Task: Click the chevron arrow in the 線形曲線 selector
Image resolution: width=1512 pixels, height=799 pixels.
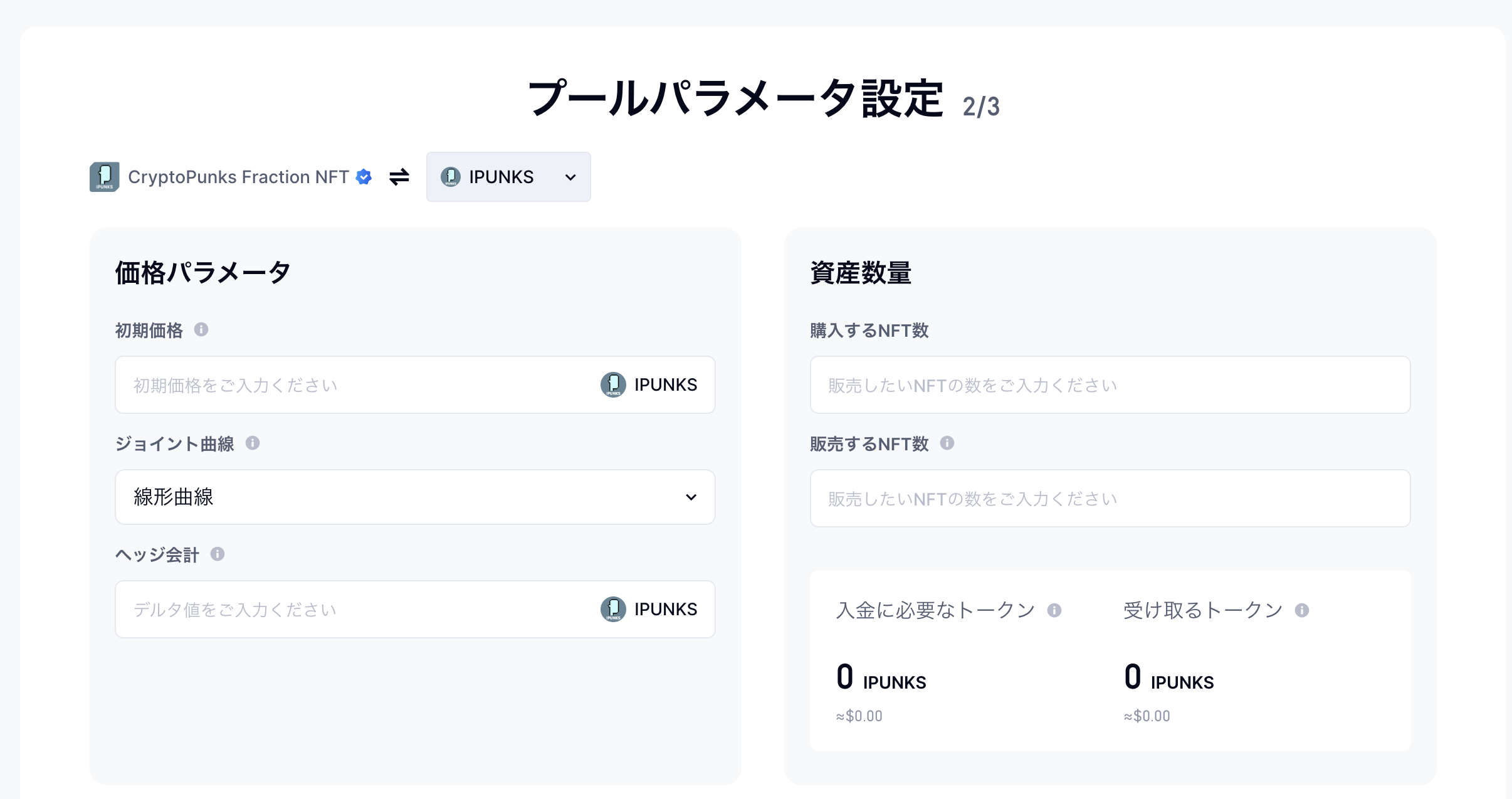Action: coord(691,497)
